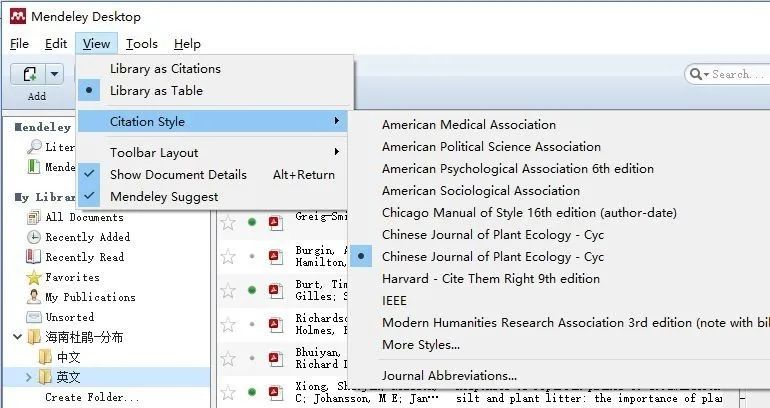The image size is (770, 408).
Task: Toggle read status of Greig-Smith document
Action: (x=252, y=222)
